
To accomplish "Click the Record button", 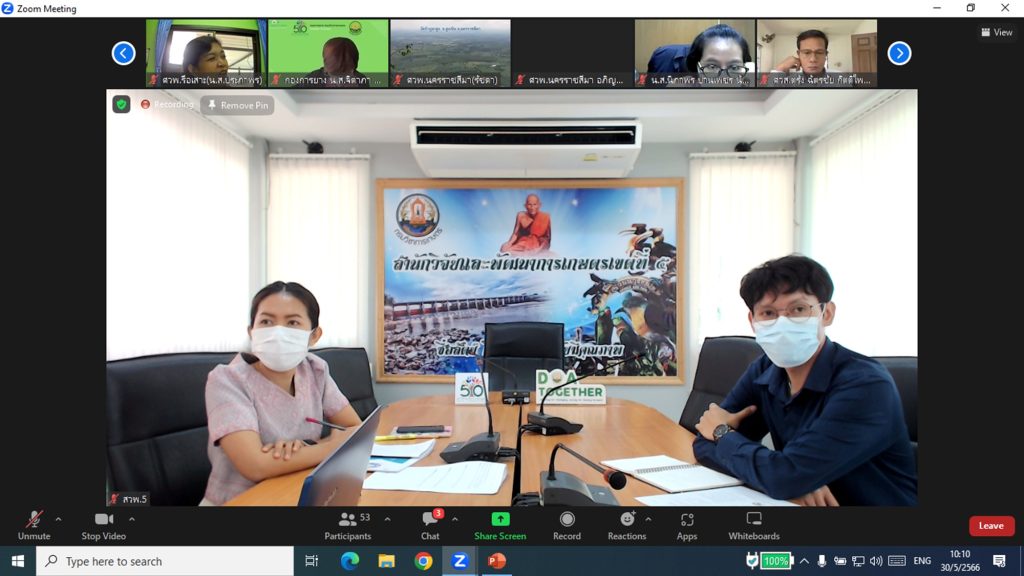I will click(567, 526).
